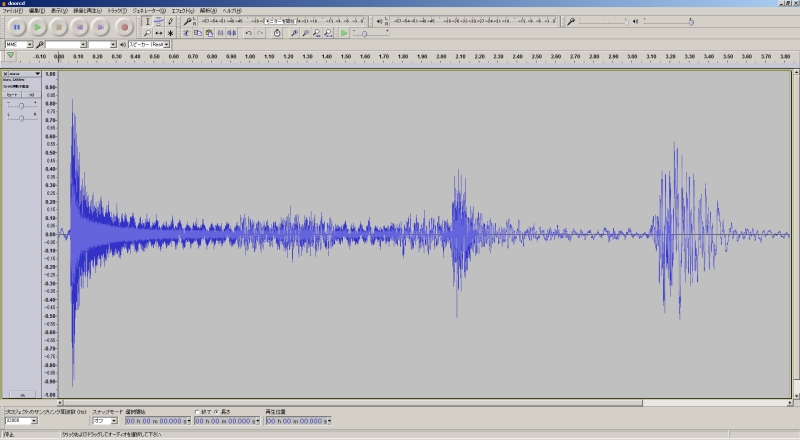The width and height of the screenshot is (800, 440).
Task: Select the Multi-tool asterisk icon
Action: pyautogui.click(x=170, y=33)
